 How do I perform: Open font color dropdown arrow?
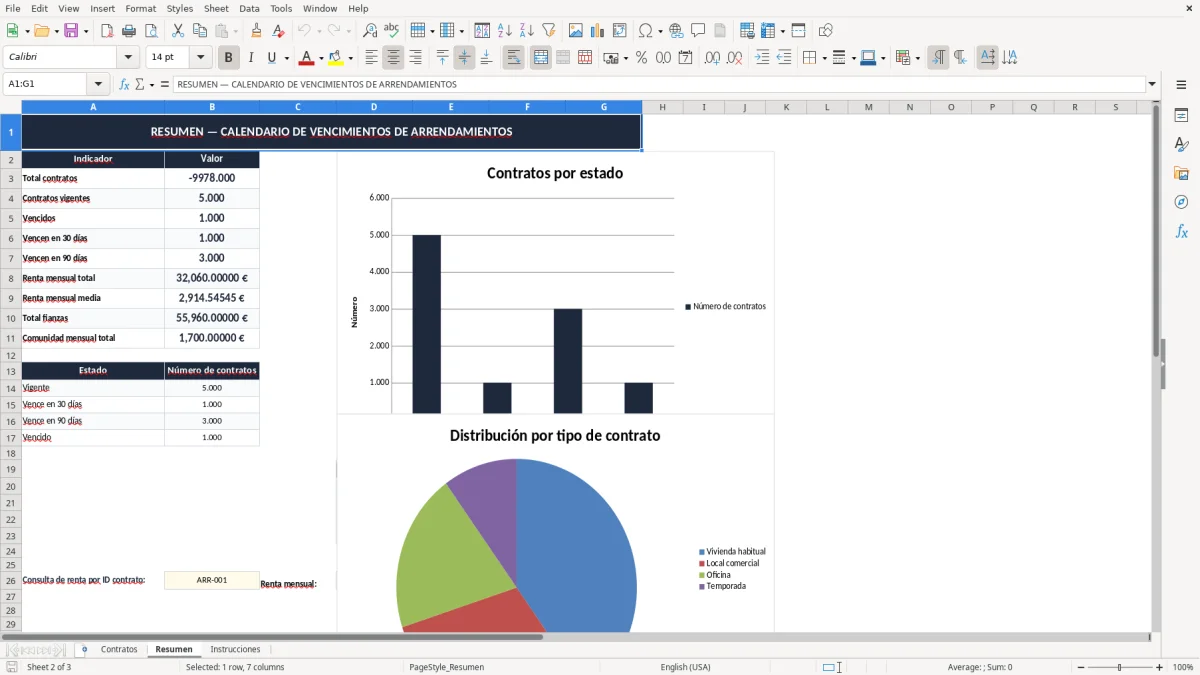click(x=321, y=58)
